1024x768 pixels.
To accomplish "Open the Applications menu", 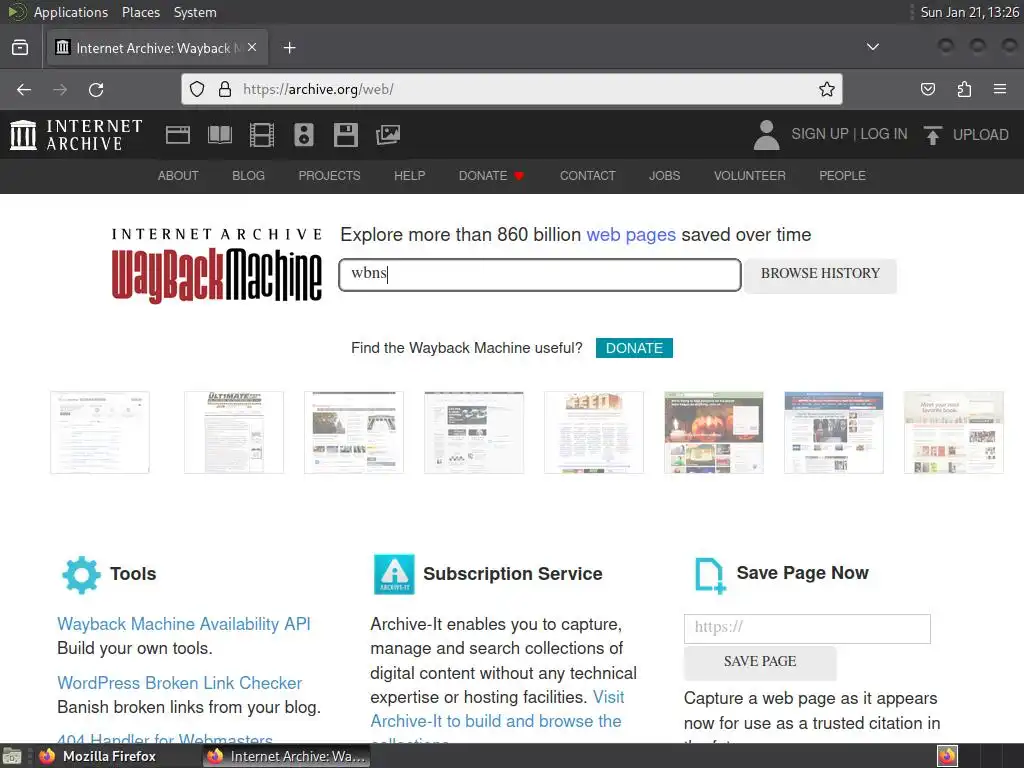I will coord(71,12).
